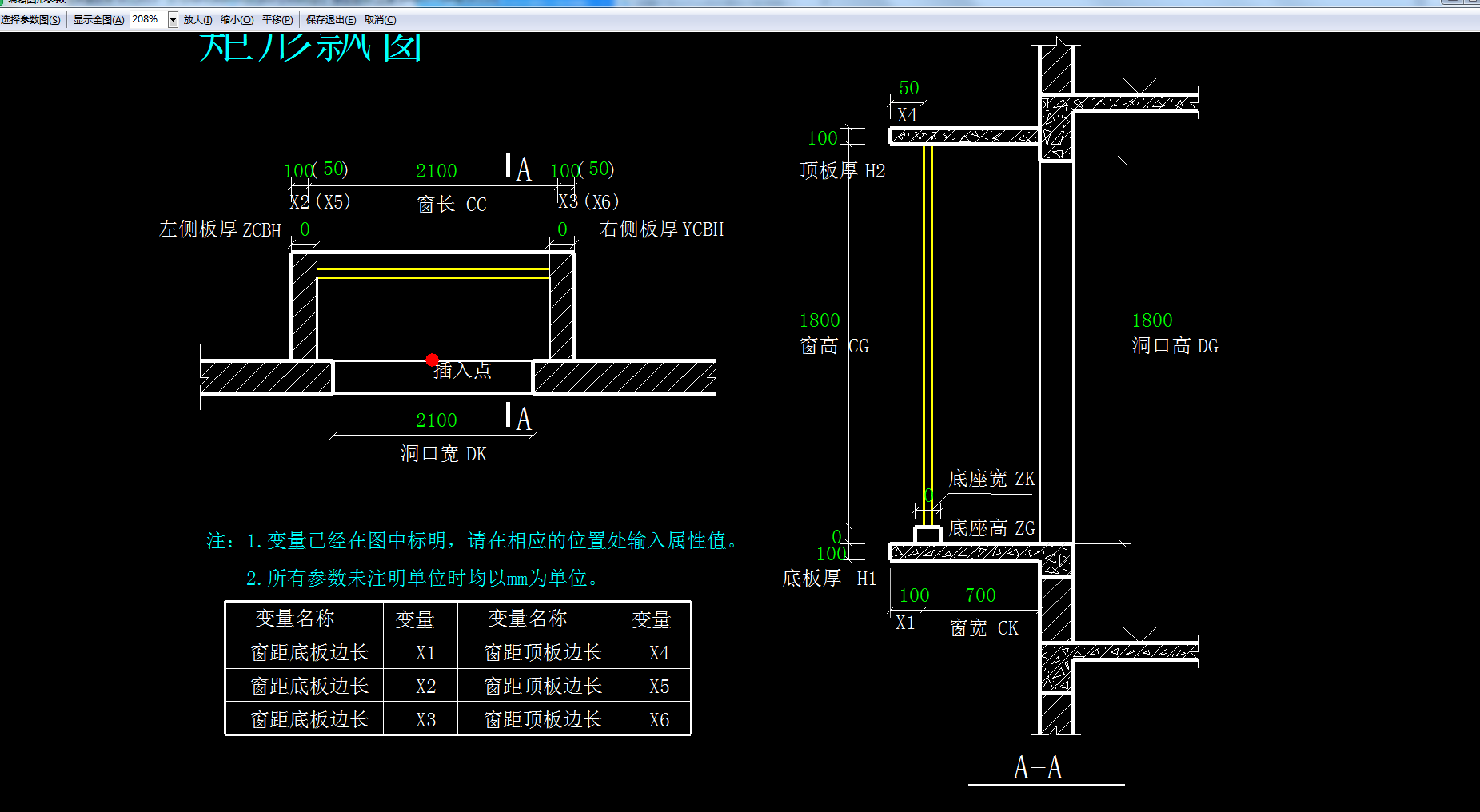Click the 底座宽 ZK label
Screen dimensions: 1480x812
(x=991, y=479)
